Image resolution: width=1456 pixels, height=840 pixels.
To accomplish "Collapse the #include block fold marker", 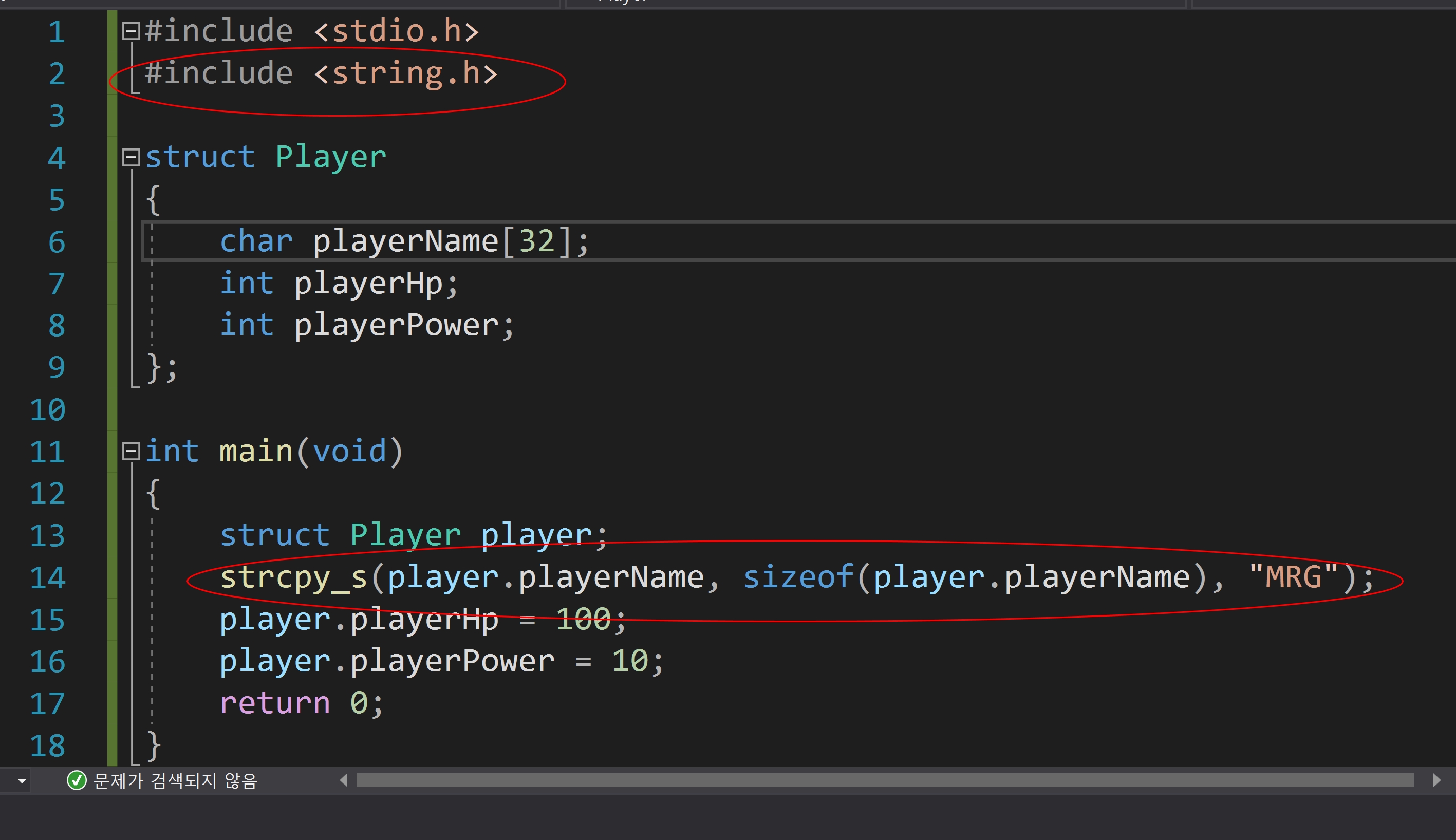I will click(x=132, y=31).
